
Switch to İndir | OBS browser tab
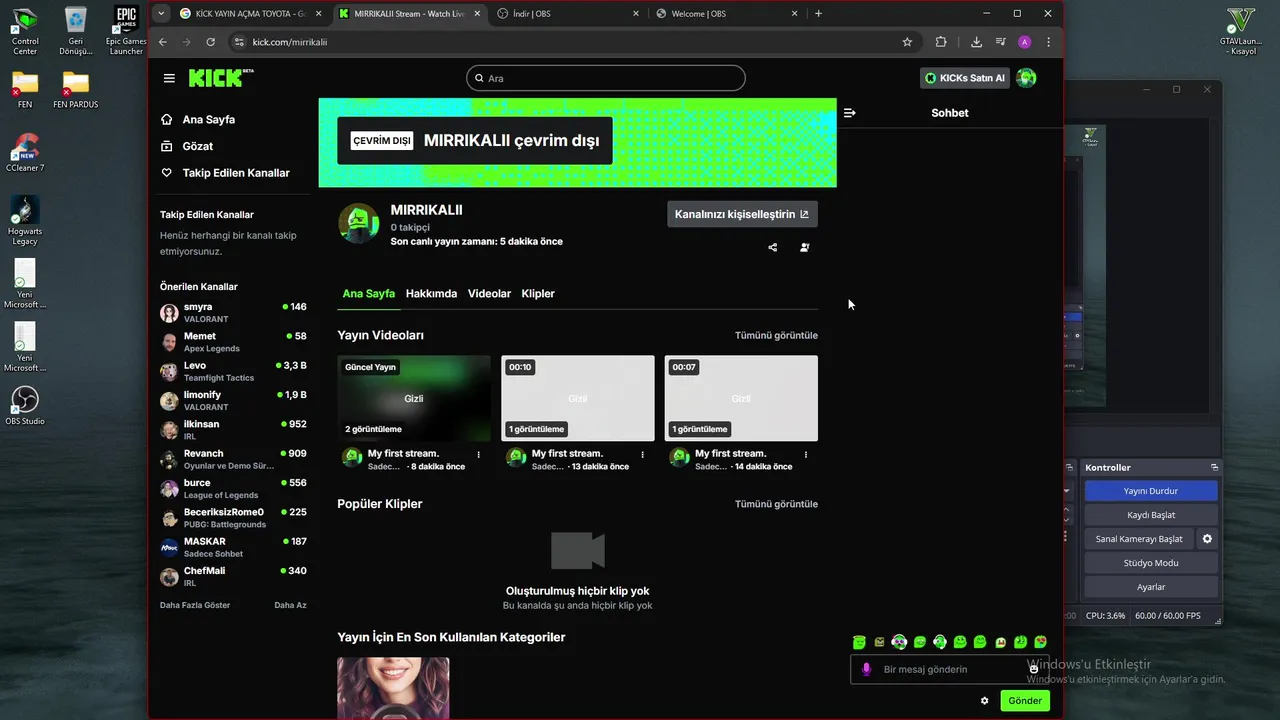(568, 13)
